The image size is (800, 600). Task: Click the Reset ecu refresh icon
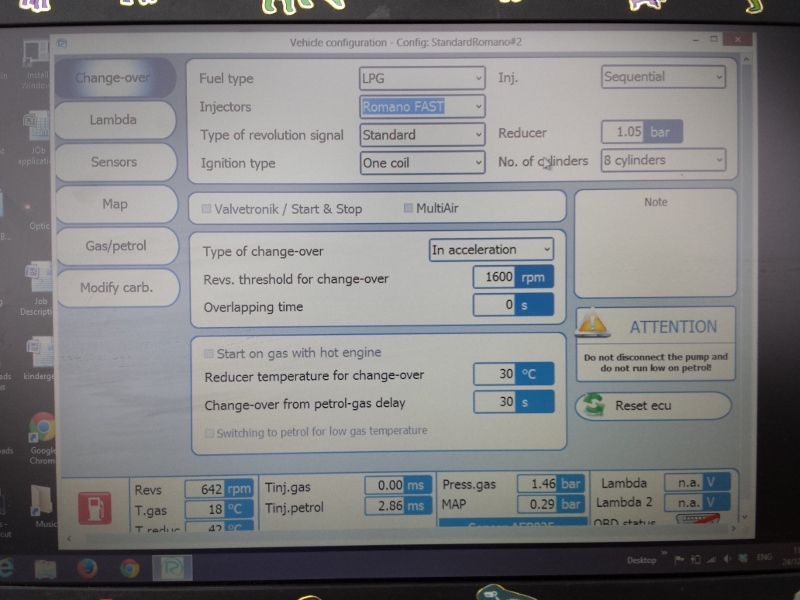pos(595,405)
